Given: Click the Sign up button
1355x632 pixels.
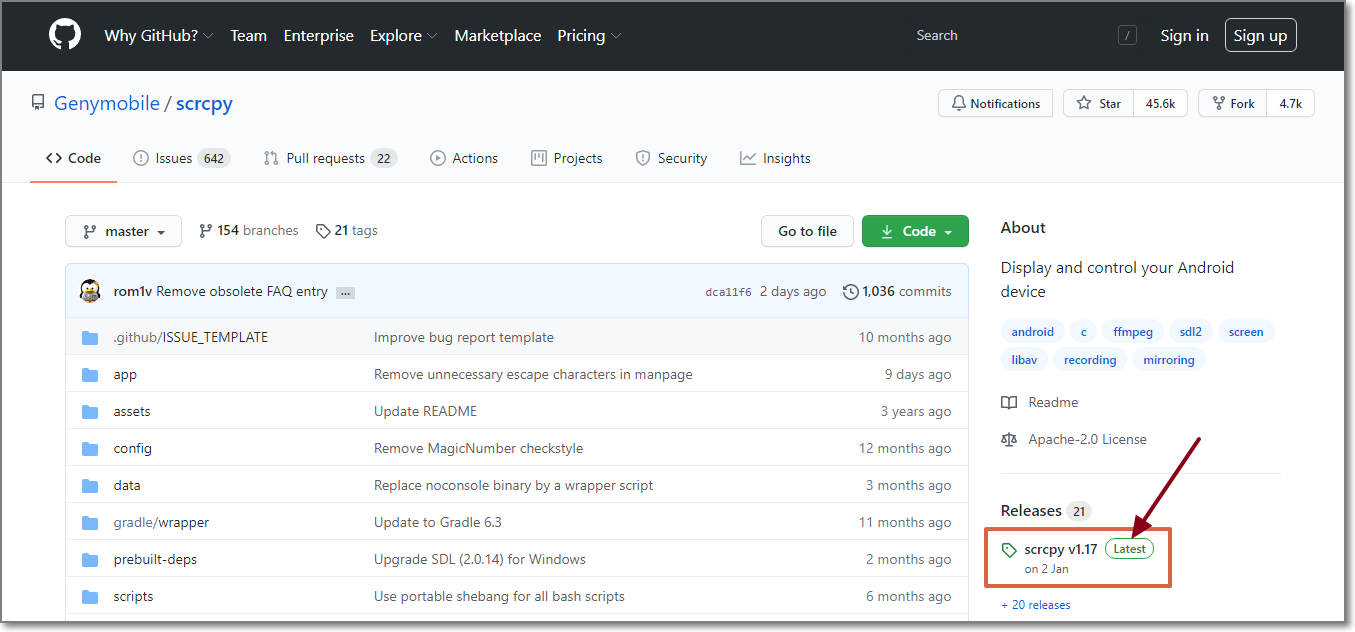Looking at the screenshot, I should coord(1260,35).
